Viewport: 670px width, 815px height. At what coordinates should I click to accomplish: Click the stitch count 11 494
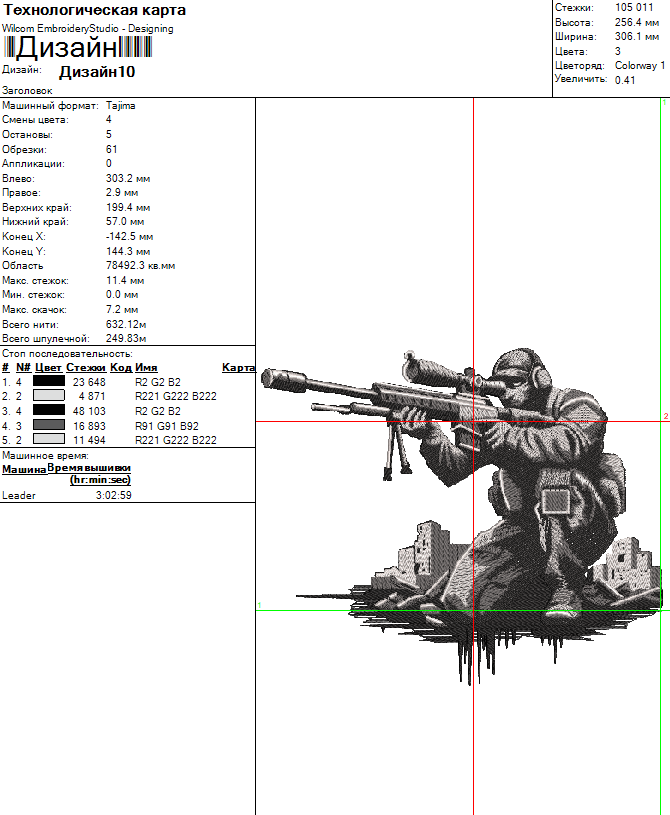(89, 440)
